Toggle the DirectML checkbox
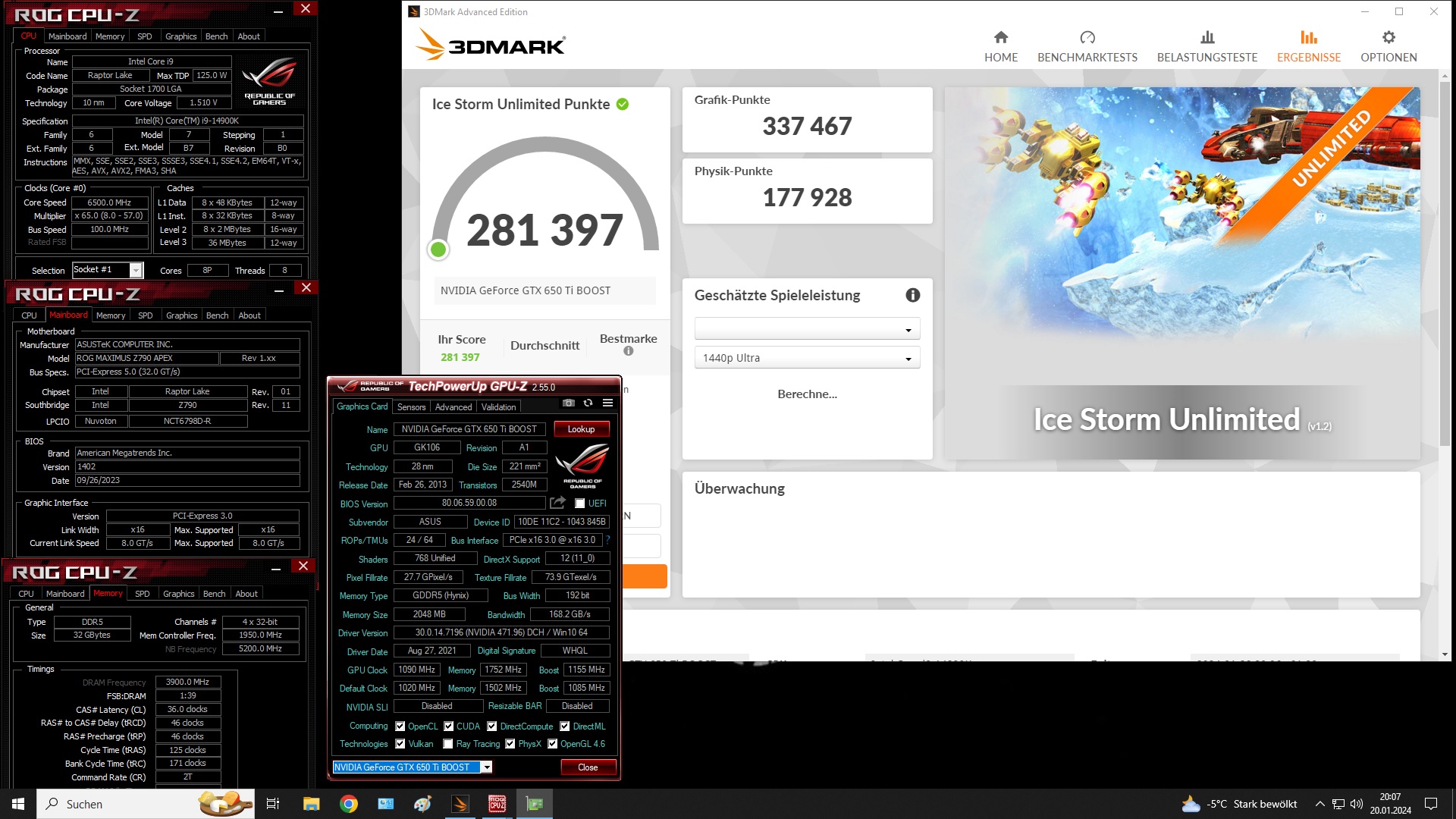Viewport: 1456px width, 819px height. (x=565, y=726)
